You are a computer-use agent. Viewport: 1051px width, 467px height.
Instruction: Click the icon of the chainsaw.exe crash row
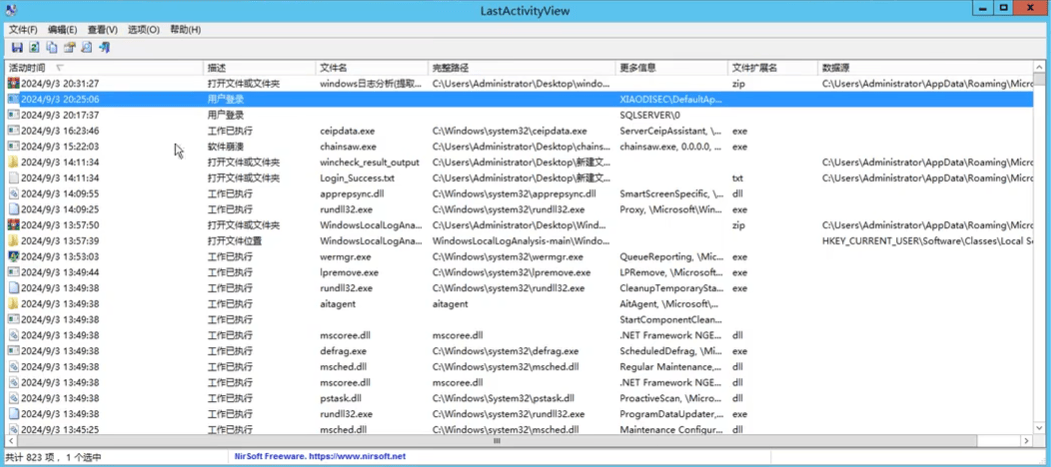(13, 146)
